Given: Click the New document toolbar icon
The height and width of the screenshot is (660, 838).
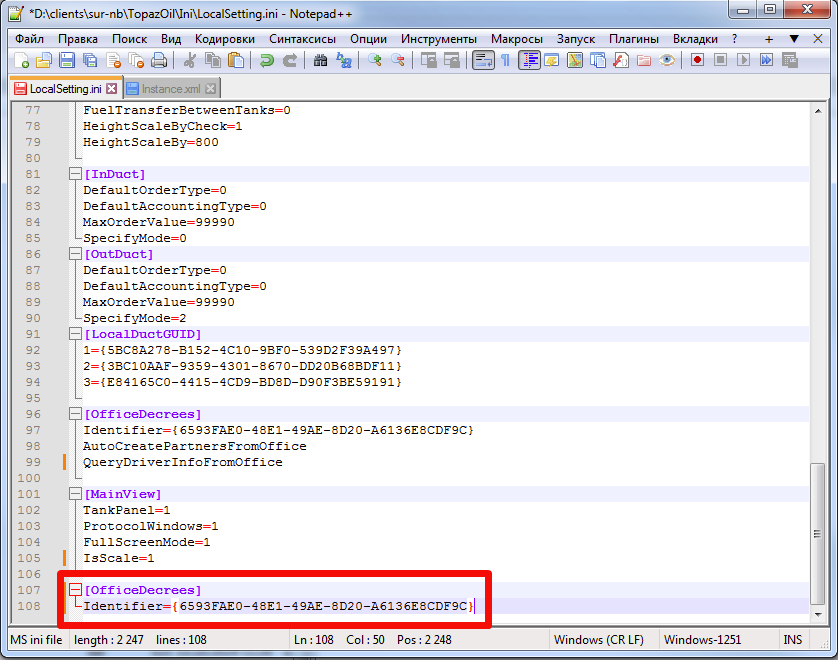Looking at the screenshot, I should (x=21, y=60).
